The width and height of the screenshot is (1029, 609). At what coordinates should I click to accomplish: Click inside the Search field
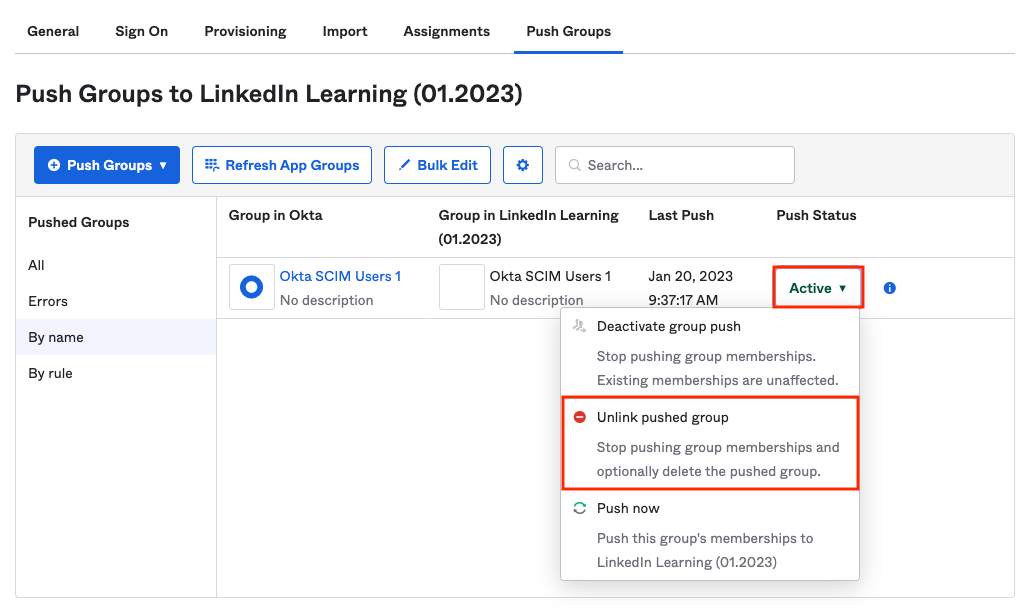pyautogui.click(x=674, y=164)
